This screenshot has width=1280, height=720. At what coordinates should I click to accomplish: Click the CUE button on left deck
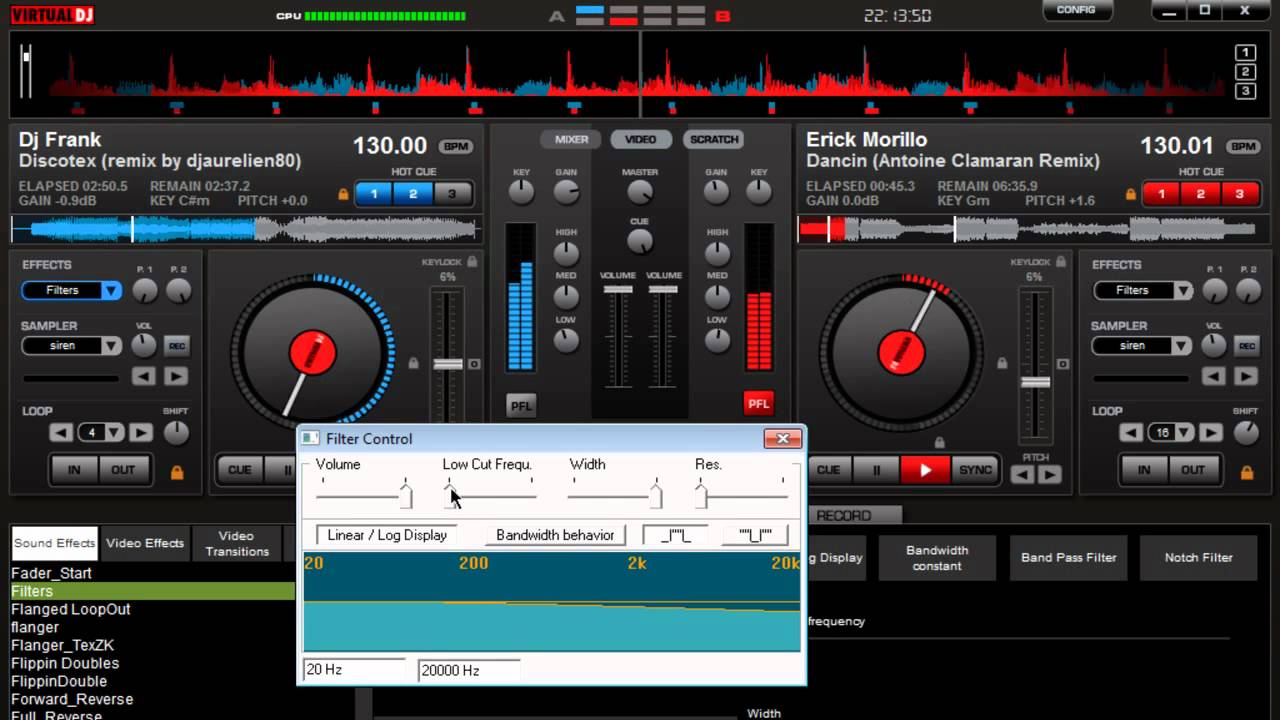click(240, 469)
